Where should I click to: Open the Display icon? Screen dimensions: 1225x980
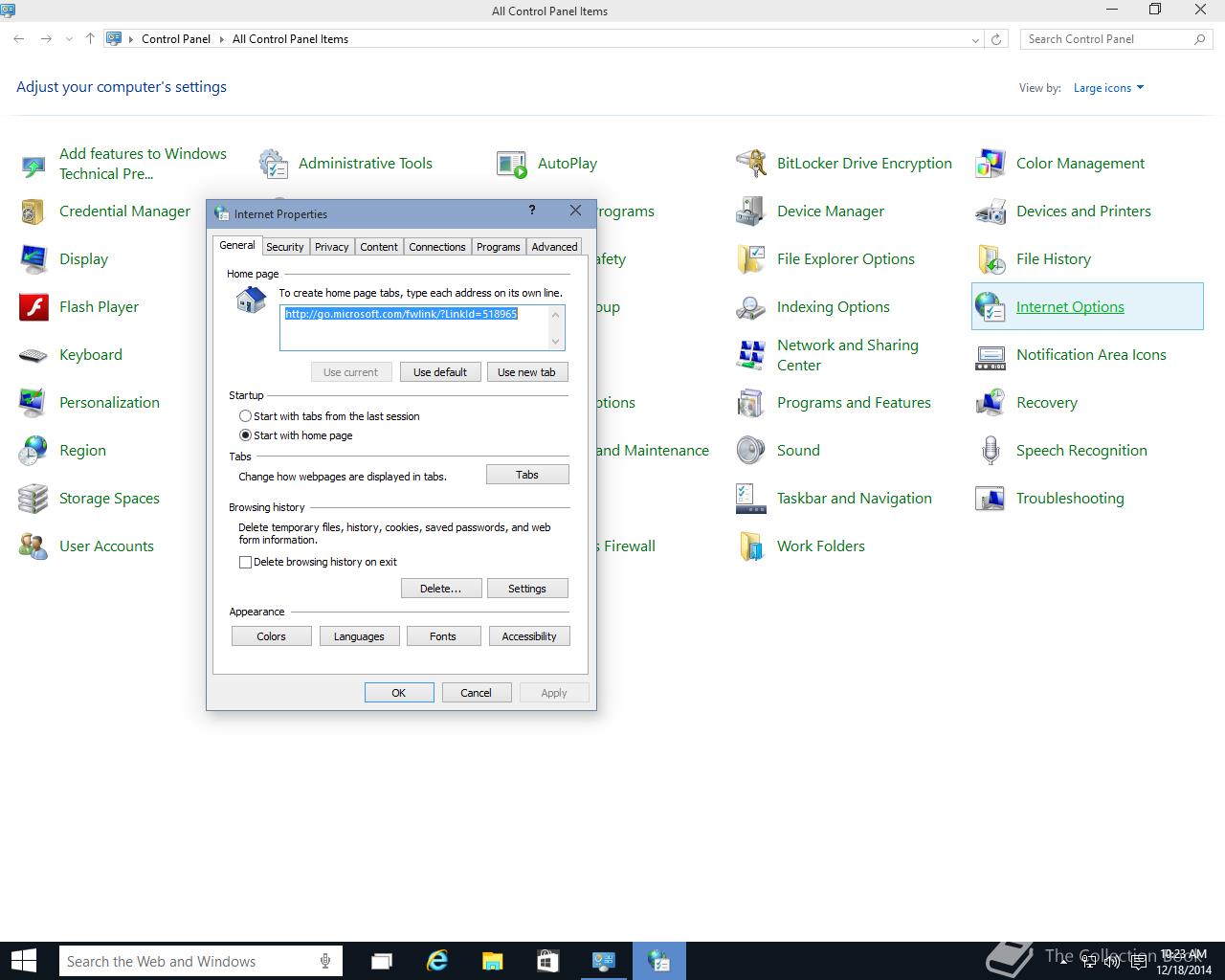(33, 259)
